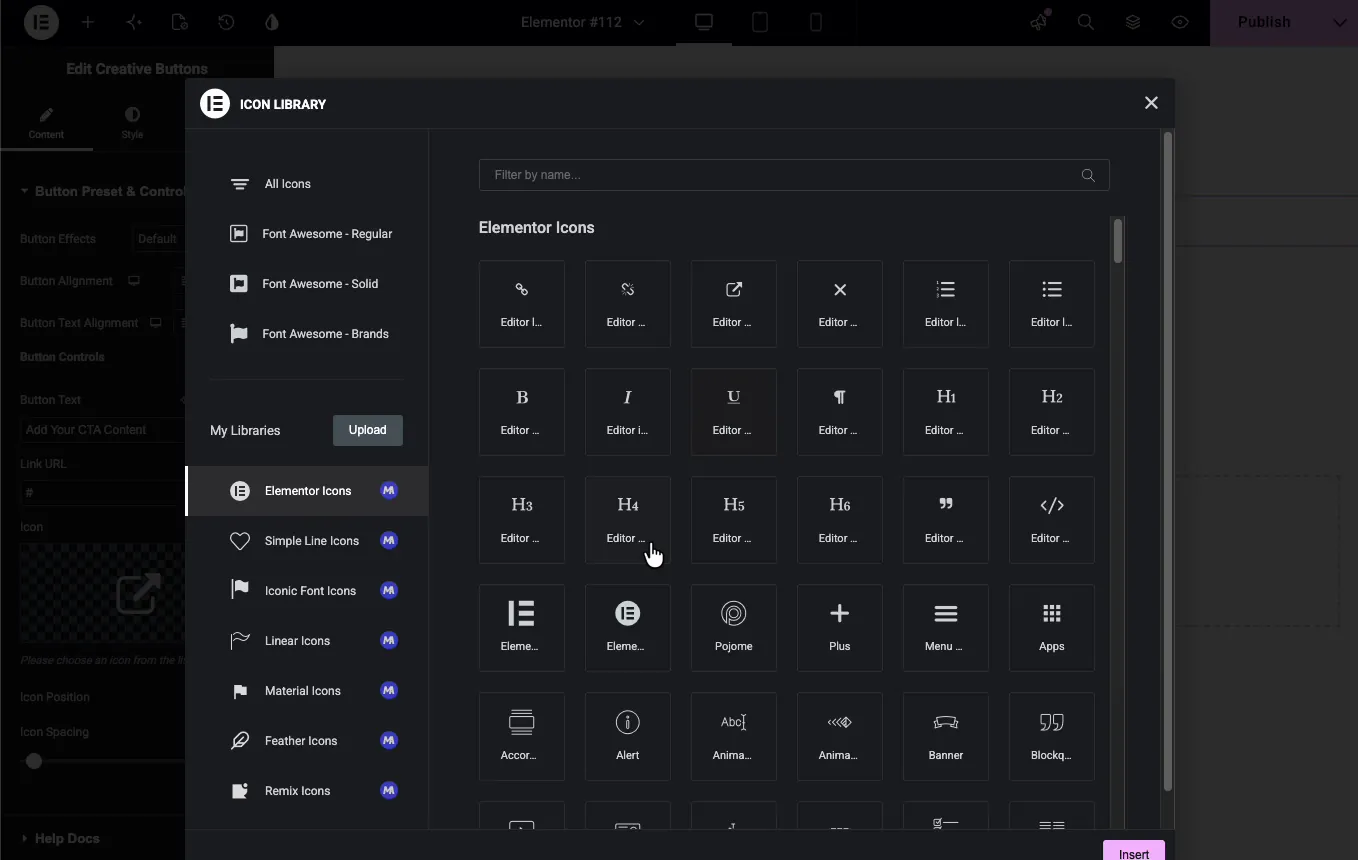Switch to Elementor Icons library
Viewport: 1358px width, 860px height.
307,491
